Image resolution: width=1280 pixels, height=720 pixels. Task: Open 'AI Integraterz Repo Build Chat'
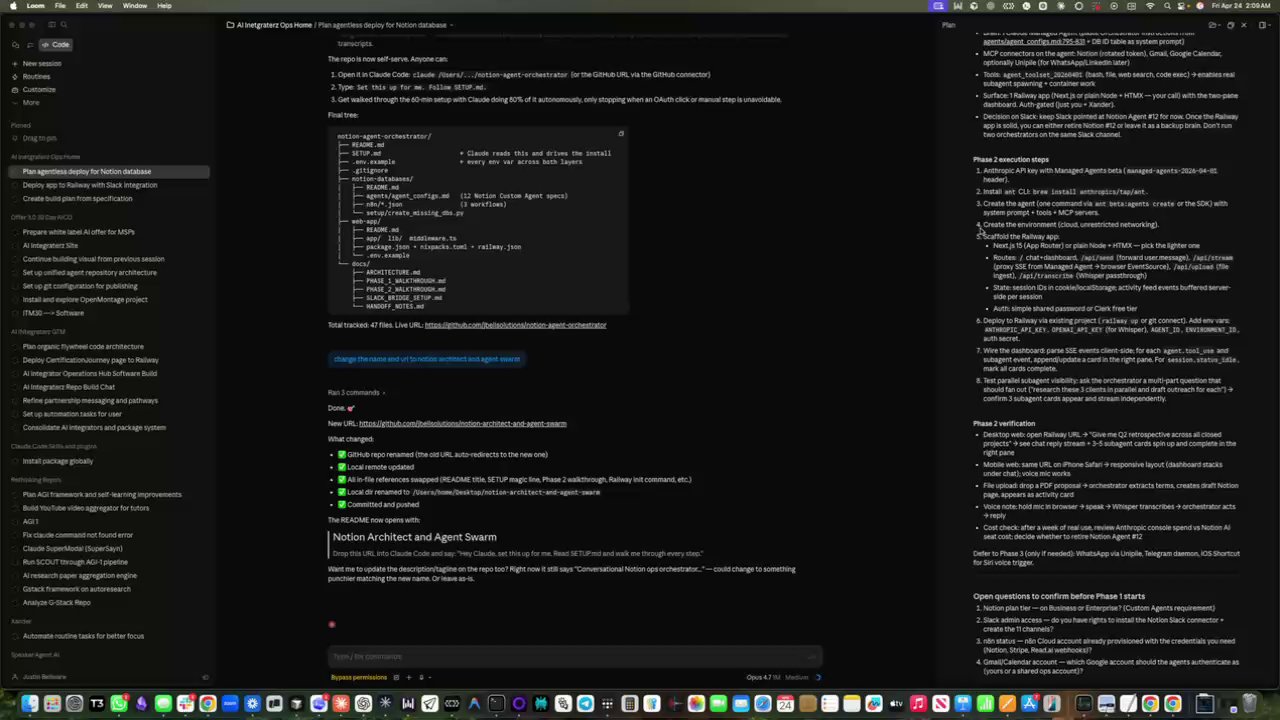[x=69, y=387]
